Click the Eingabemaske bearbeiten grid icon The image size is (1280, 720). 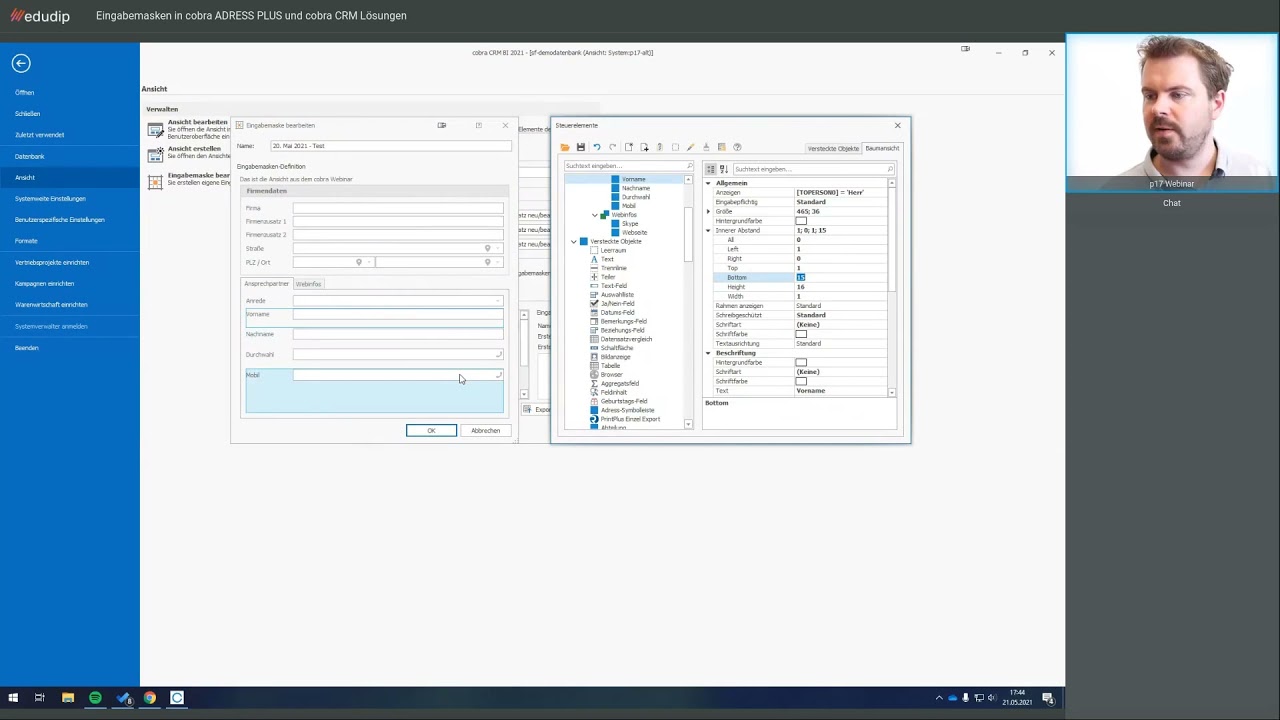click(155, 182)
